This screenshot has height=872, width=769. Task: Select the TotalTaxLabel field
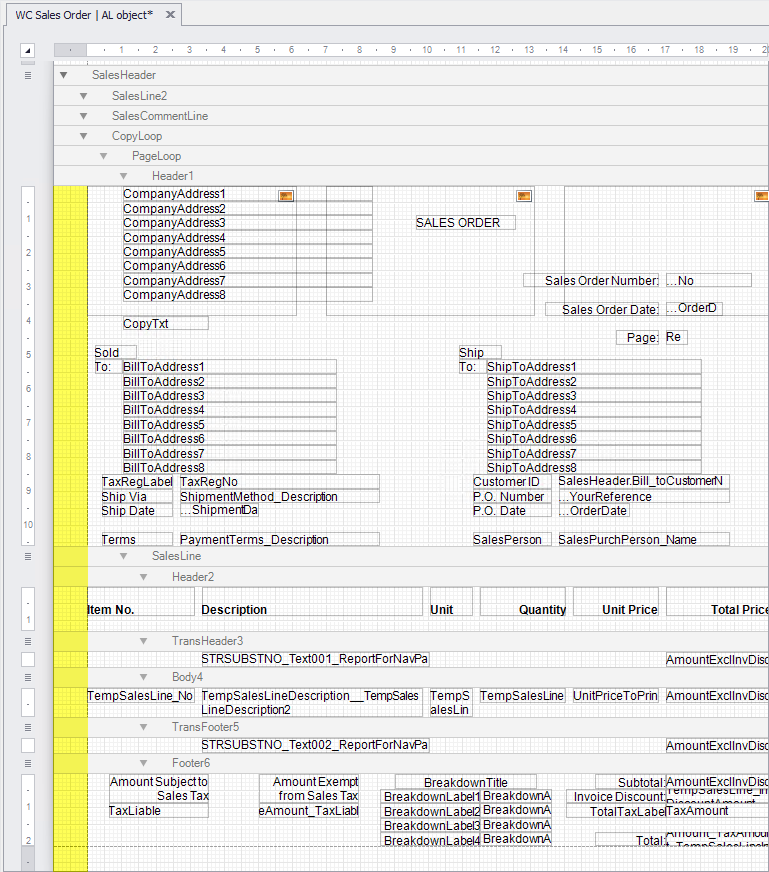click(616, 811)
